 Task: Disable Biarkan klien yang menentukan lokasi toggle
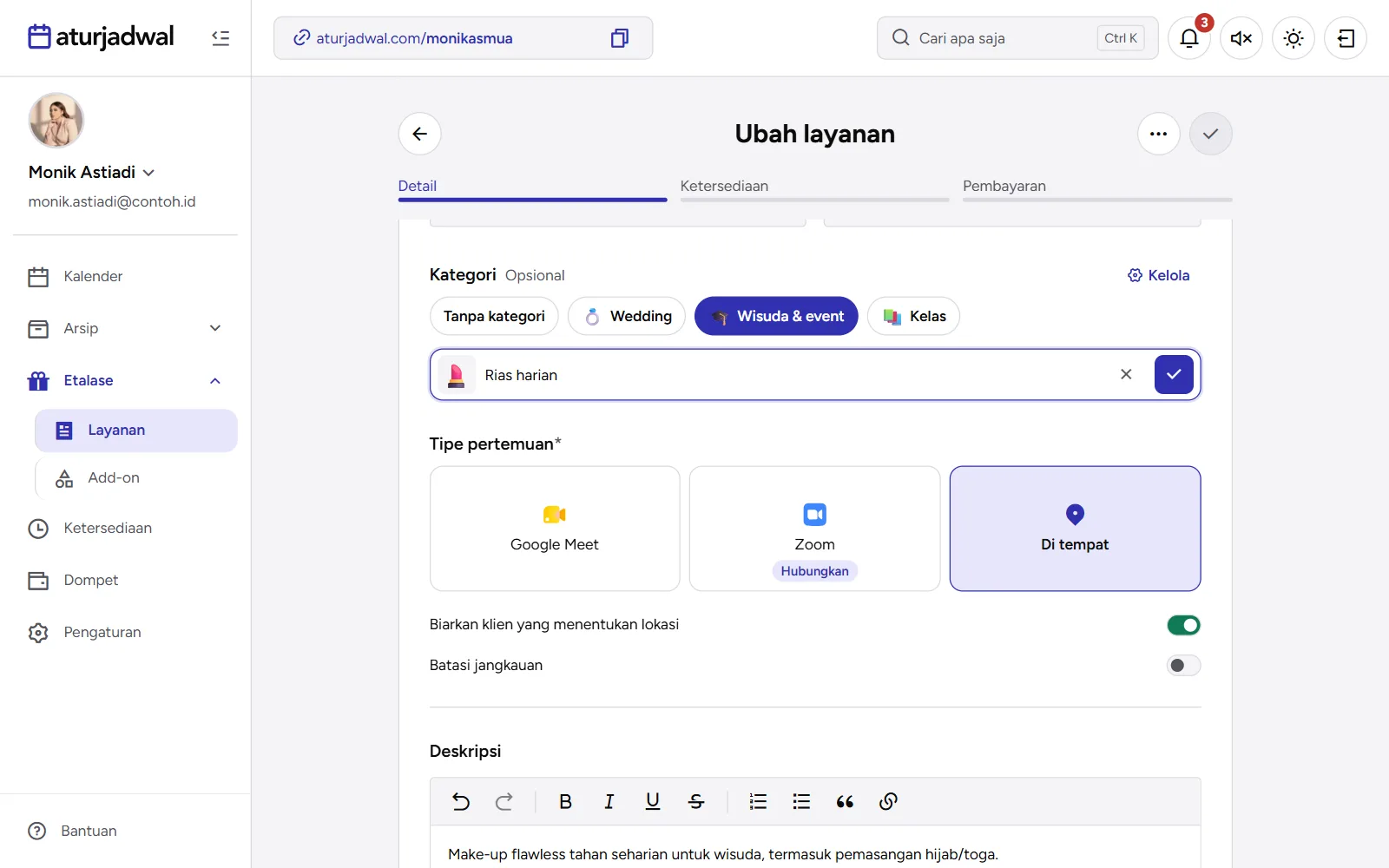pos(1183,625)
